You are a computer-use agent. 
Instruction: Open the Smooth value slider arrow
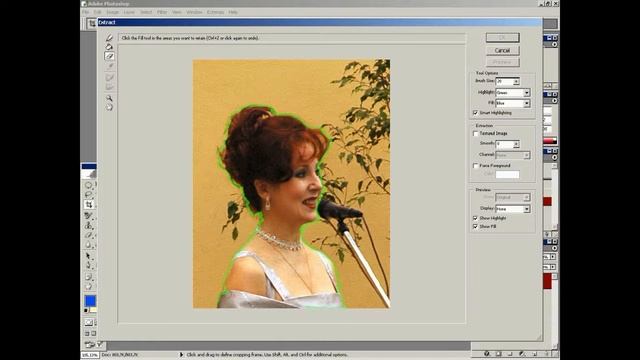coord(516,144)
